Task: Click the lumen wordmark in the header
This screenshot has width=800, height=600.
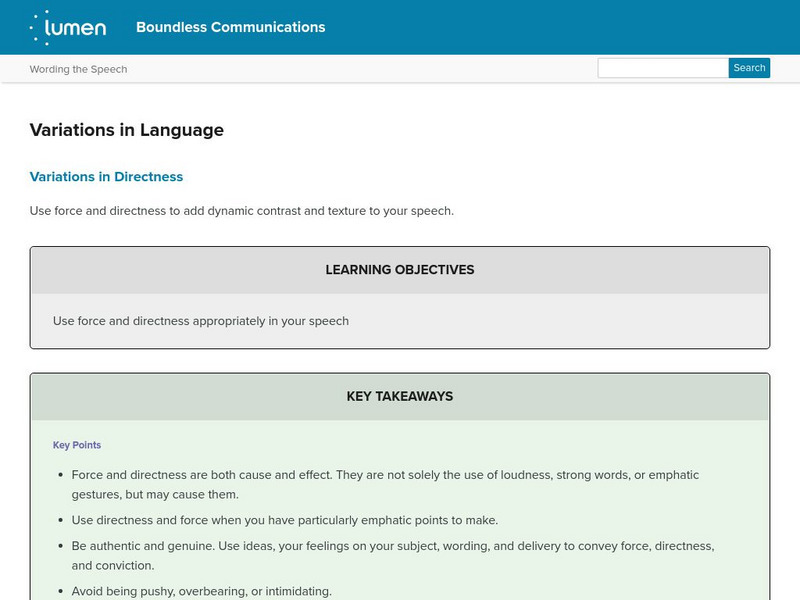Action: coord(78,28)
